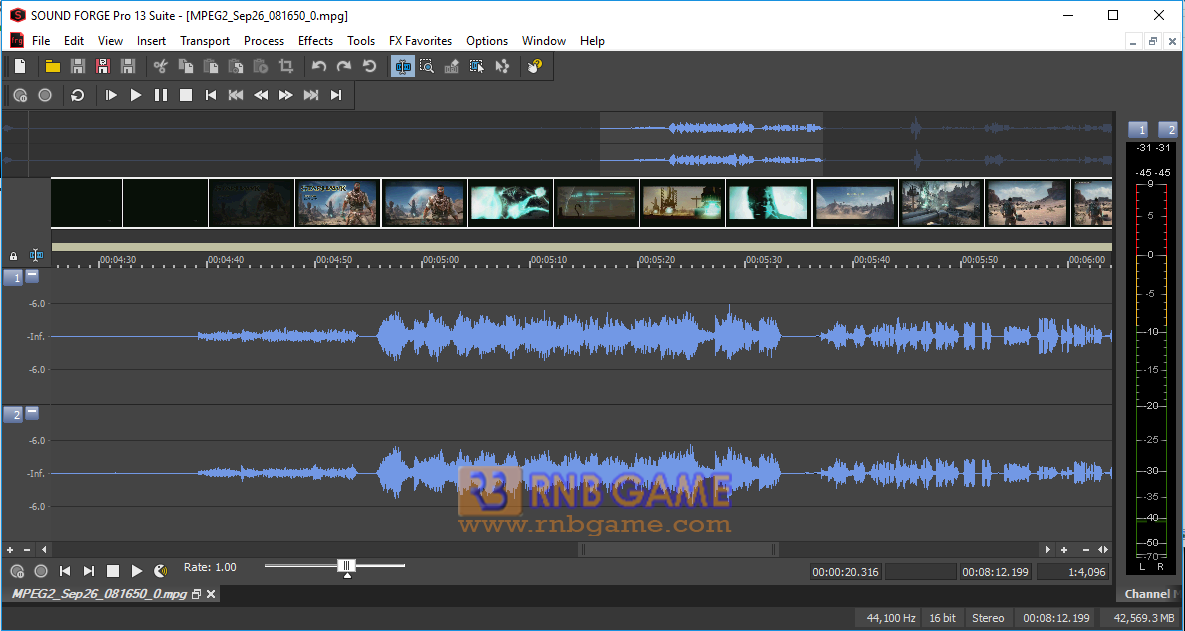Click the video thumbnail above the 00:05:00 mark
Image resolution: width=1185 pixels, height=631 pixels.
424,203
